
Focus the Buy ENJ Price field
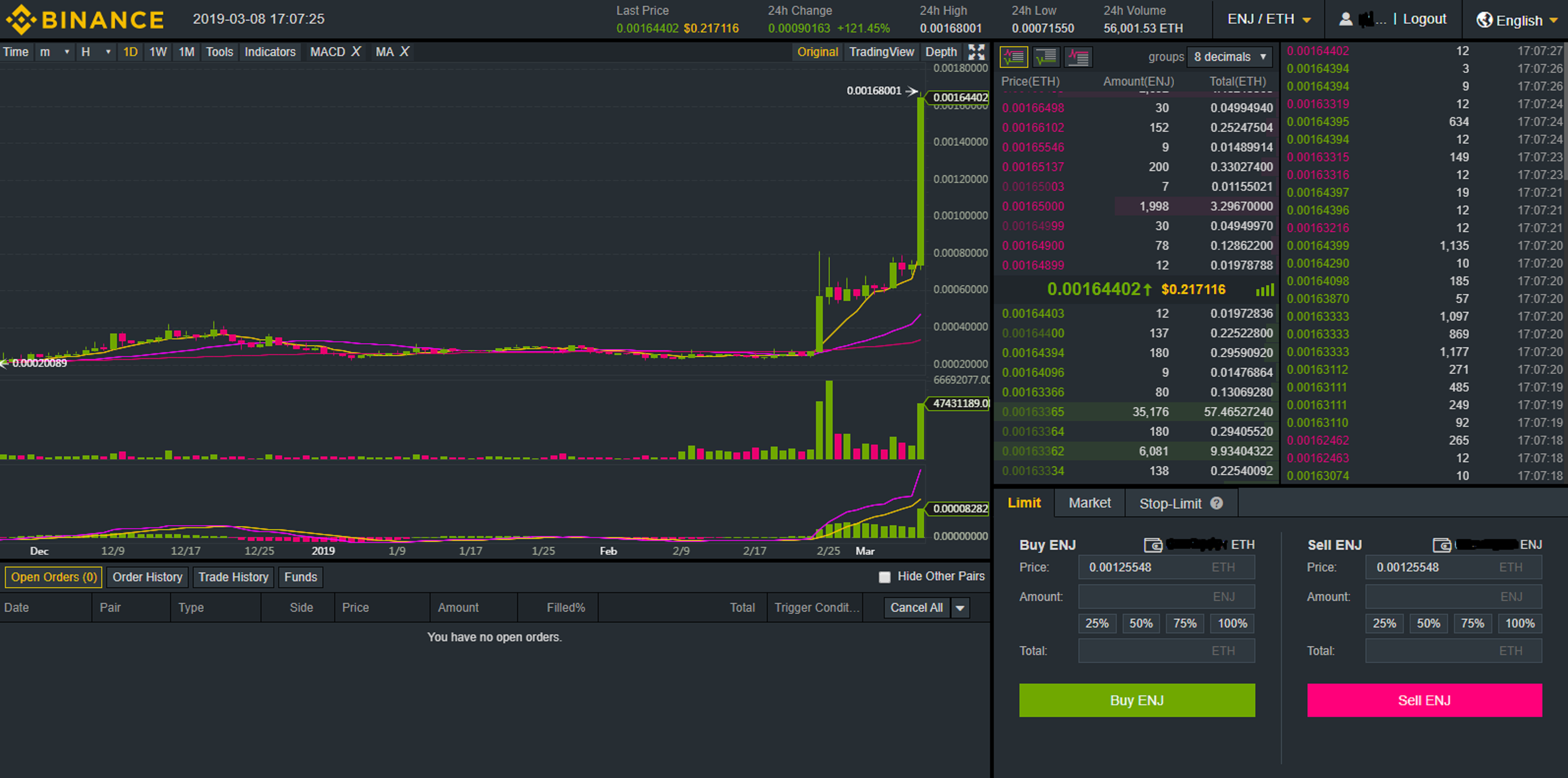tap(1166, 568)
